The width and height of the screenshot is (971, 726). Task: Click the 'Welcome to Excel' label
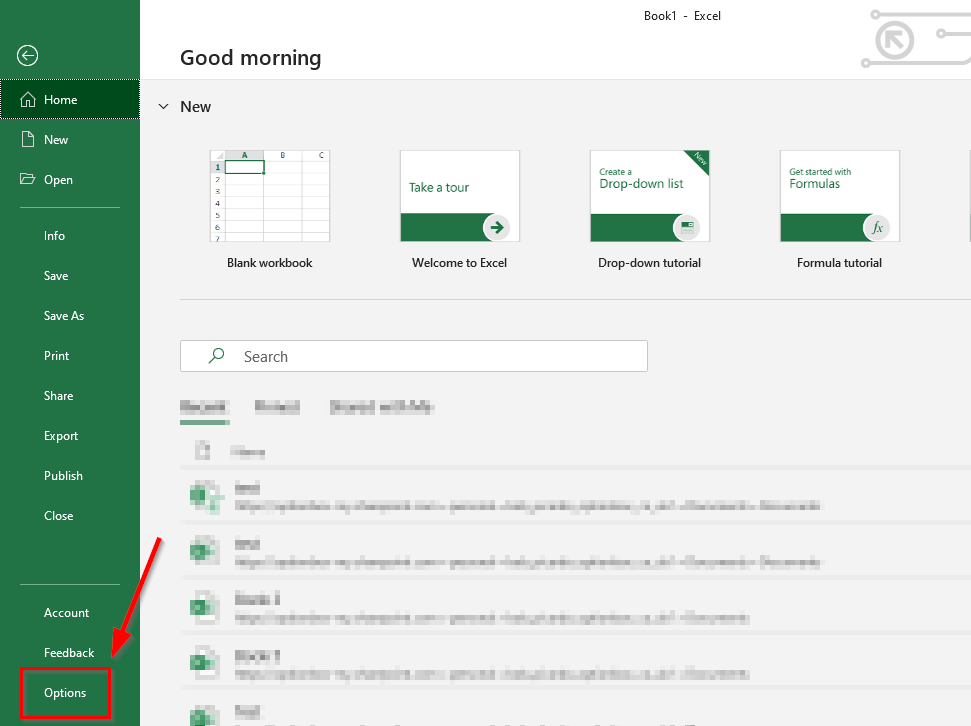[x=459, y=263]
